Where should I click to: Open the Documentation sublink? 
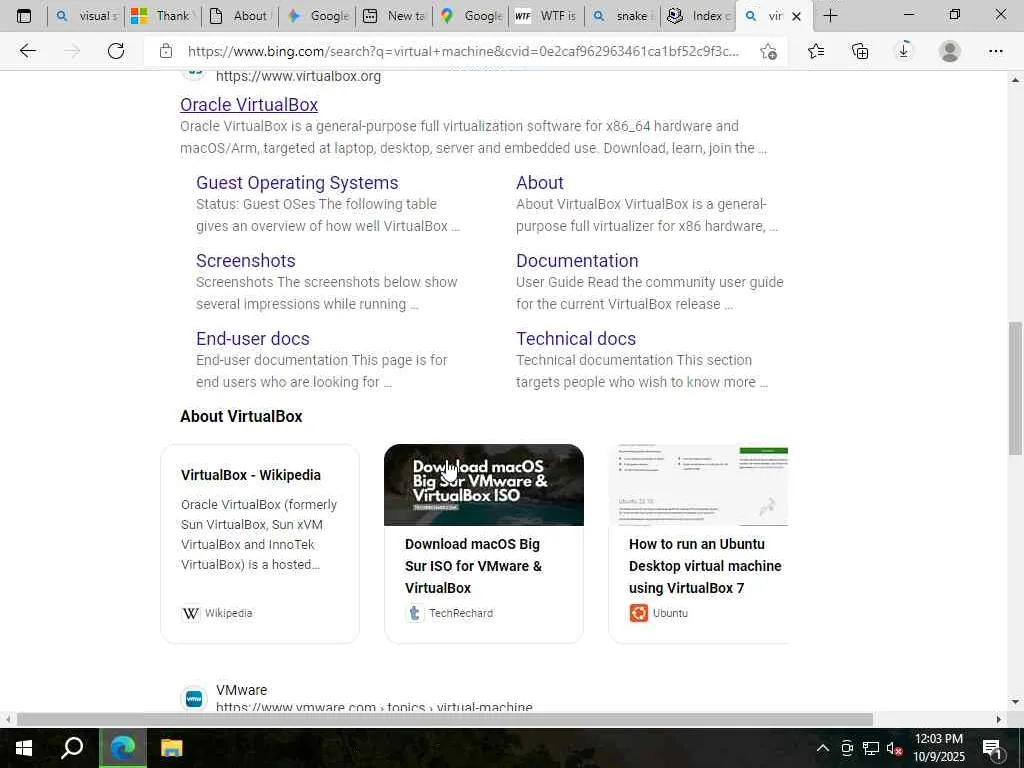pyautogui.click(x=577, y=261)
